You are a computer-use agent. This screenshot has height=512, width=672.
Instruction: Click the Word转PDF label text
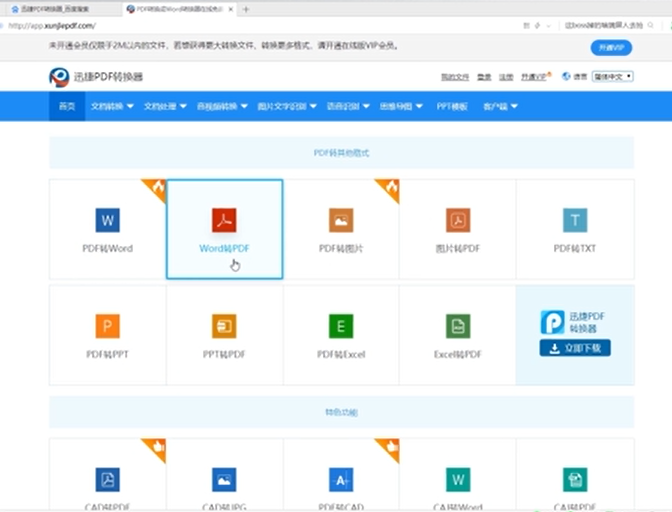(224, 249)
